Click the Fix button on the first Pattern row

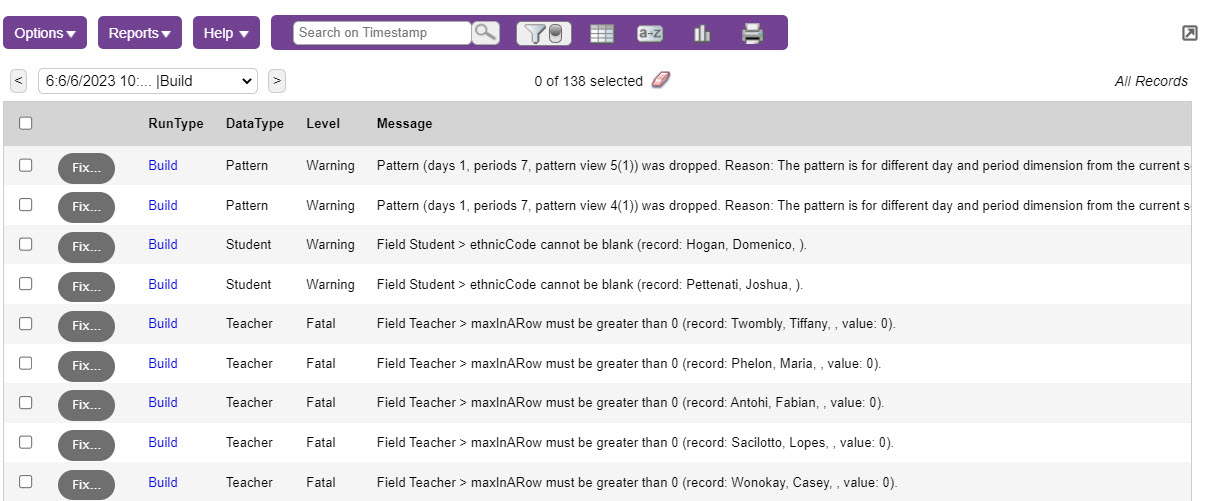click(x=86, y=167)
